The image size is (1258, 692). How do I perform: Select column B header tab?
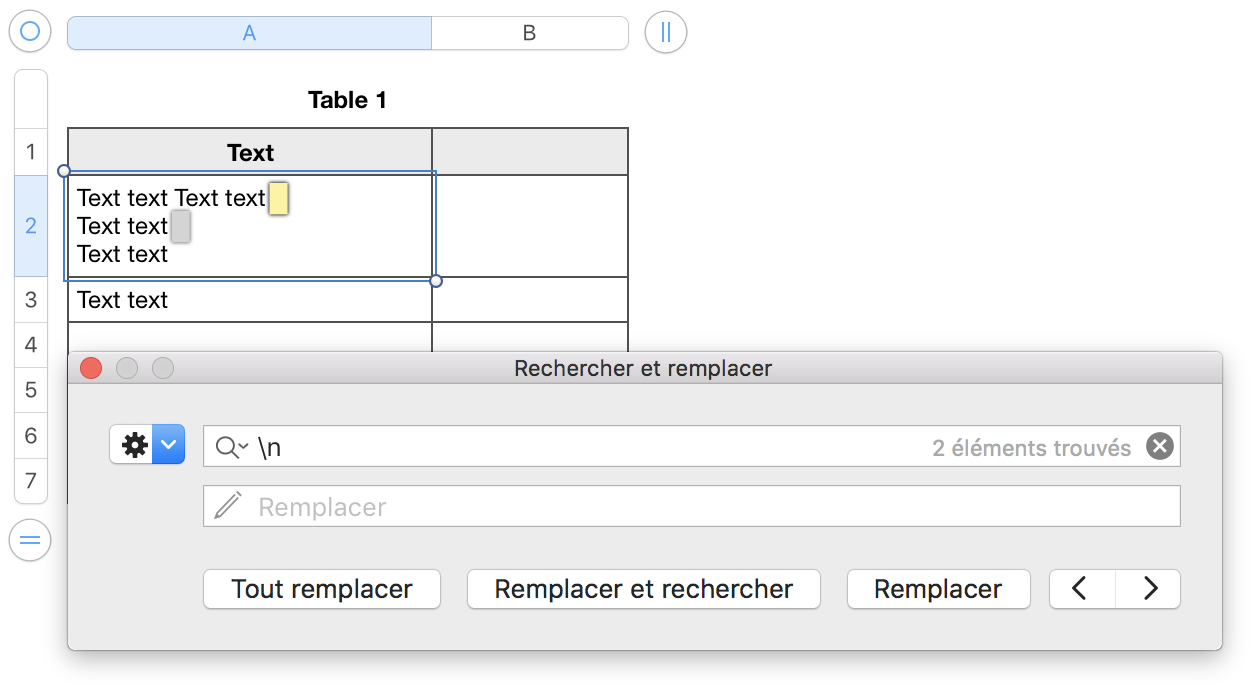529,33
